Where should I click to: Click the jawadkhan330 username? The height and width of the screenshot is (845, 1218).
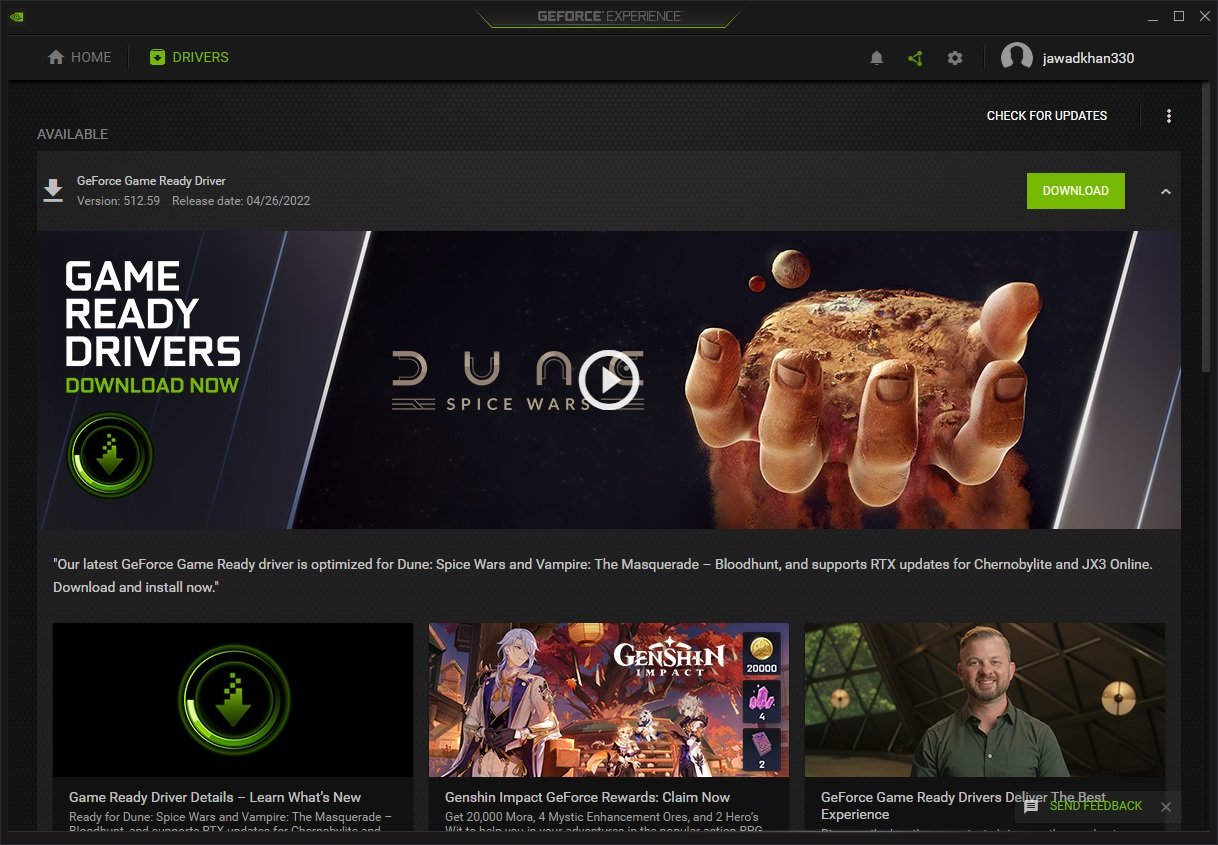(x=1088, y=58)
